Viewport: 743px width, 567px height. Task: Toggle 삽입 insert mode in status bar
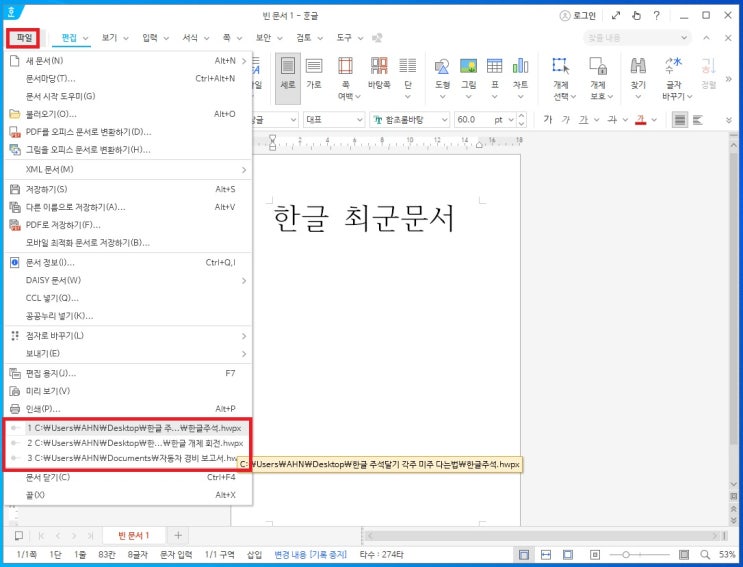[254, 554]
